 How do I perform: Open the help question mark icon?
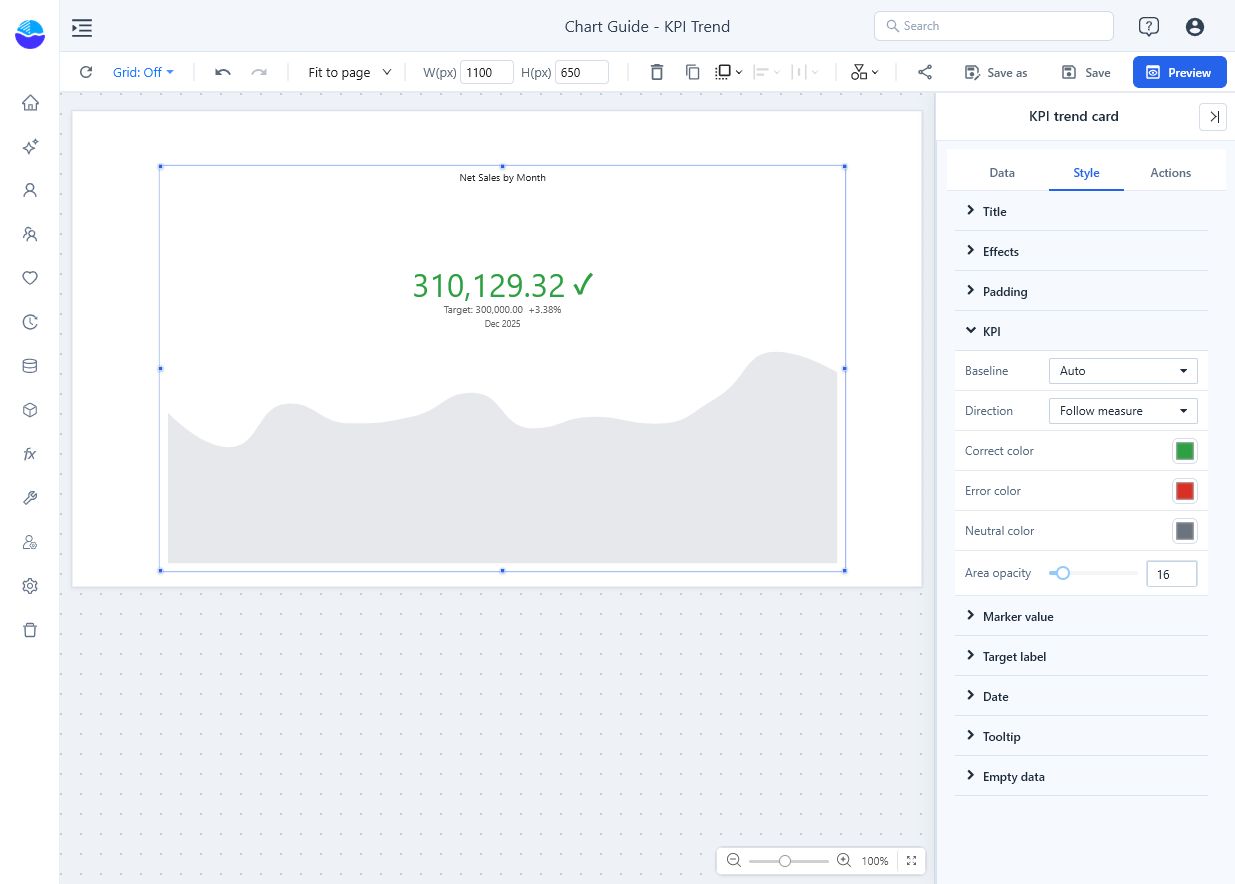tap(1149, 27)
